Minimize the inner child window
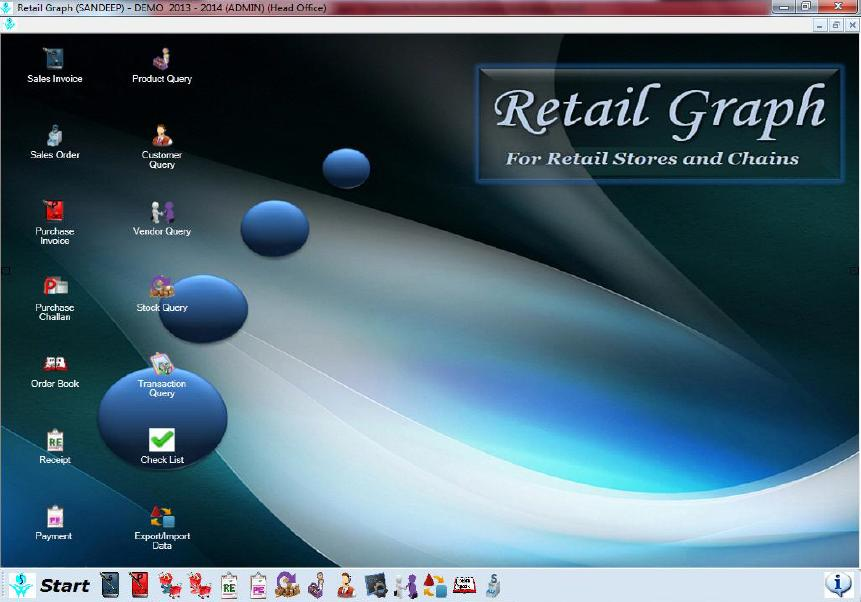This screenshot has height=602, width=861. [x=820, y=25]
